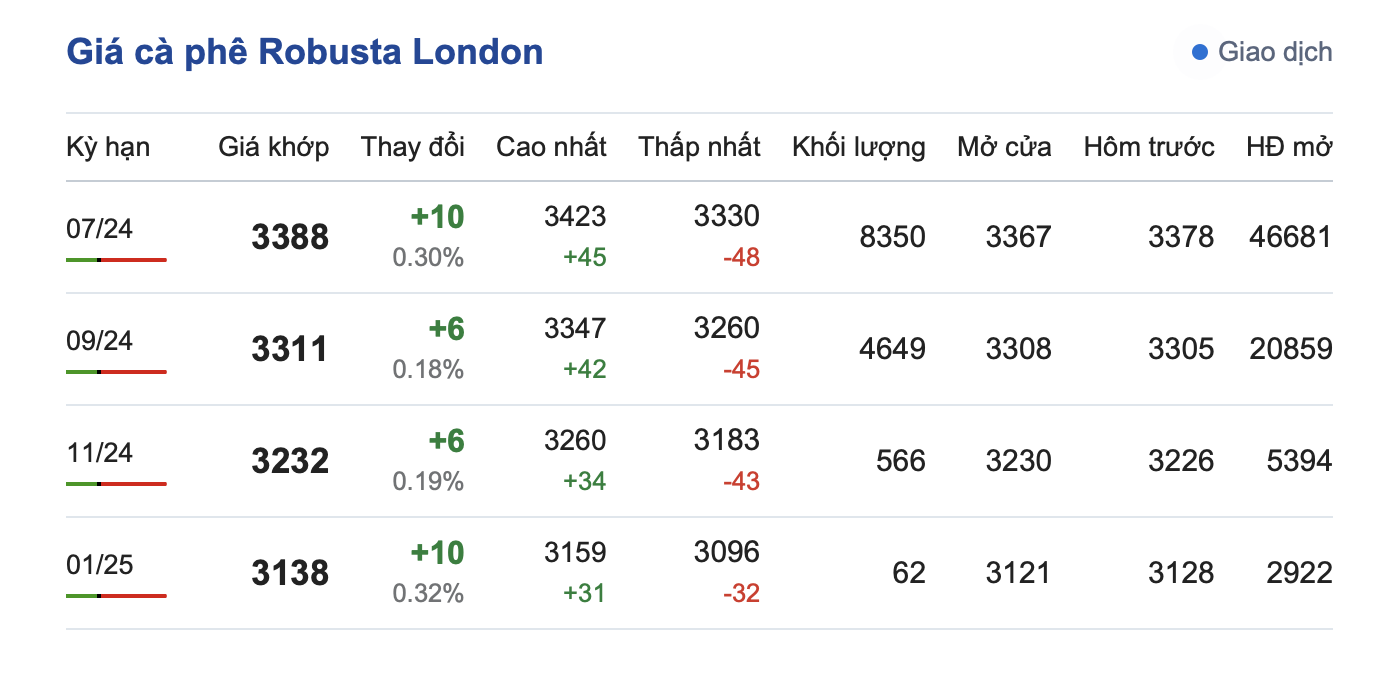The height and width of the screenshot is (676, 1386).
Task: Click the matched price 3388
Action: [x=290, y=238]
